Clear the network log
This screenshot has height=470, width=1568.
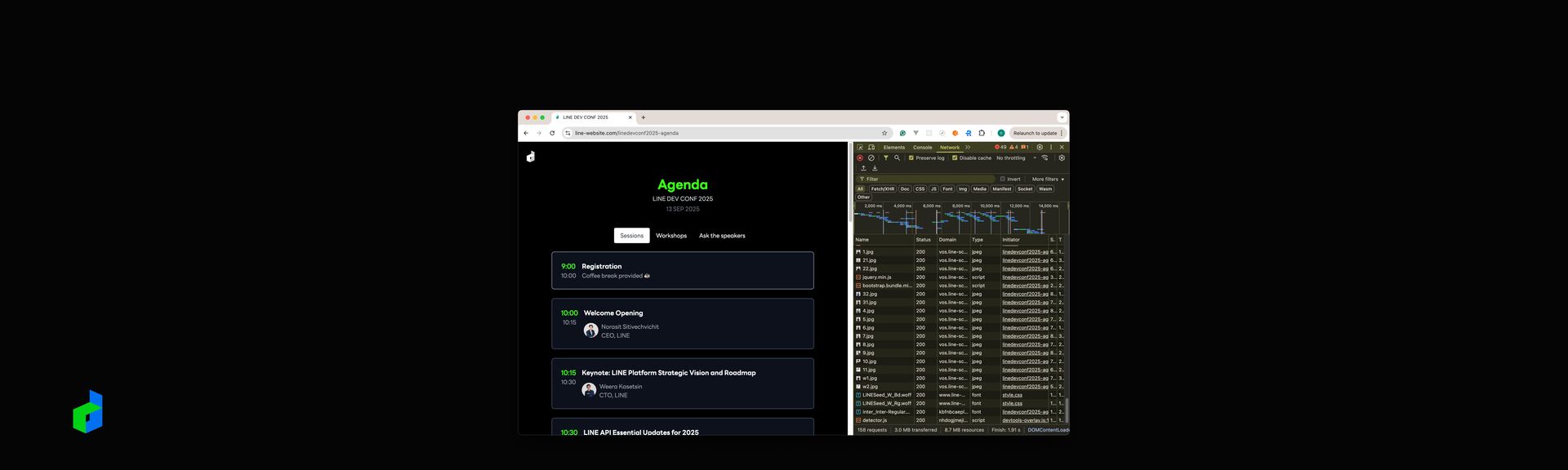[871, 158]
